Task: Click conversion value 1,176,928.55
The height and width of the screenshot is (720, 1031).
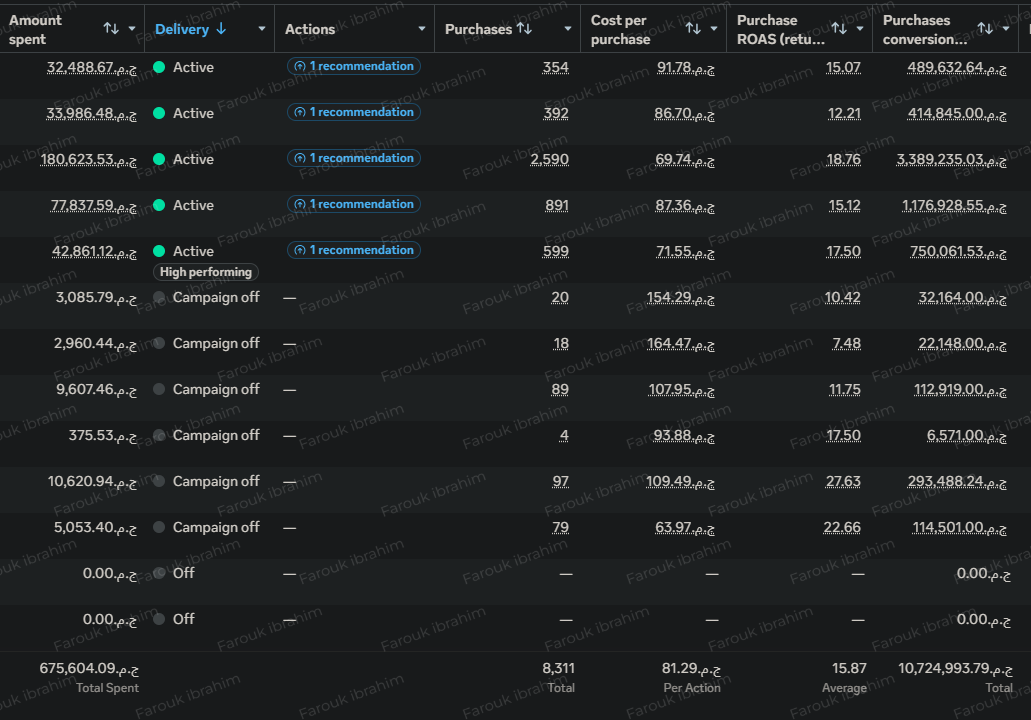Action: click(x=954, y=206)
